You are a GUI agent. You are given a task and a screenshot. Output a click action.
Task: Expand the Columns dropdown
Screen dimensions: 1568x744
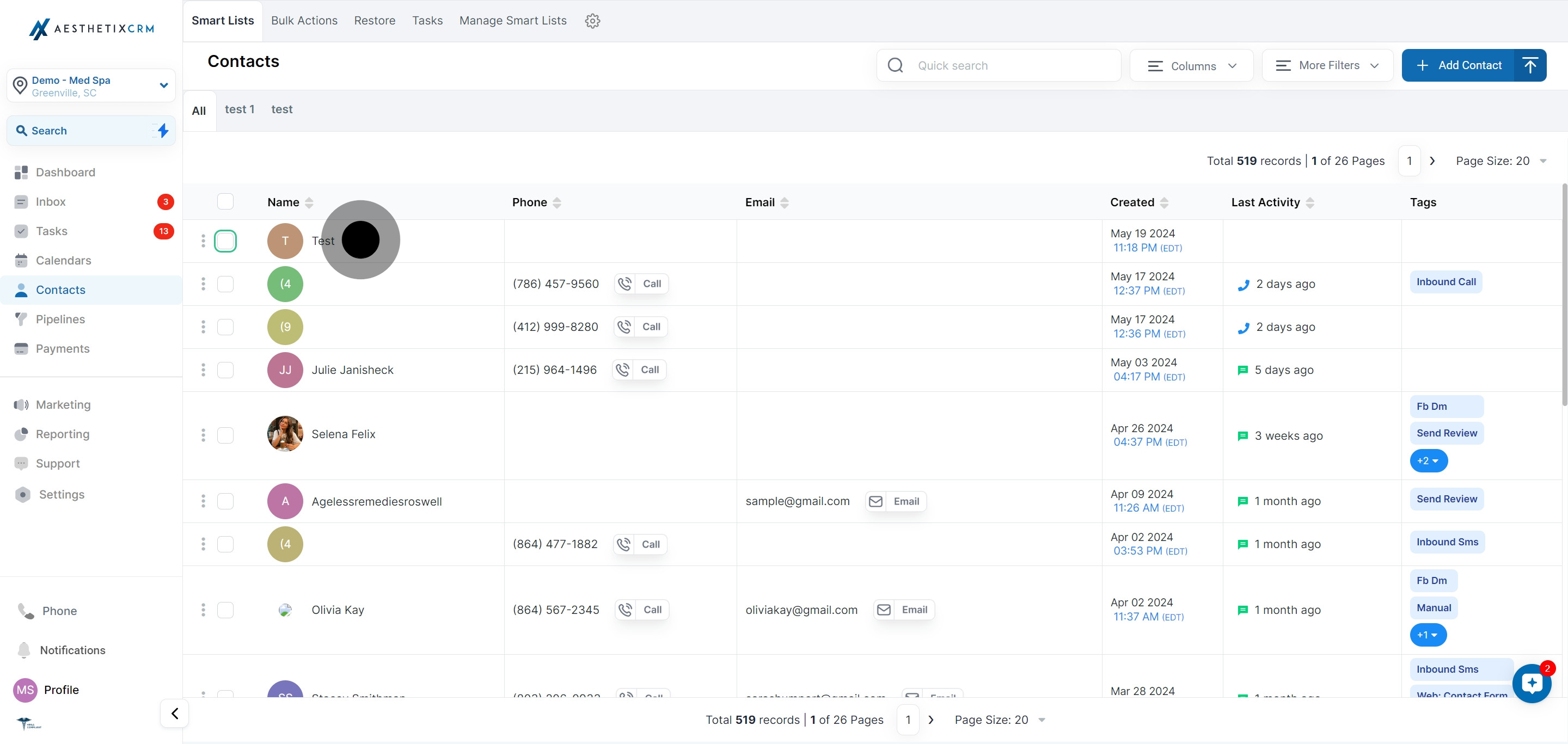tap(1191, 66)
